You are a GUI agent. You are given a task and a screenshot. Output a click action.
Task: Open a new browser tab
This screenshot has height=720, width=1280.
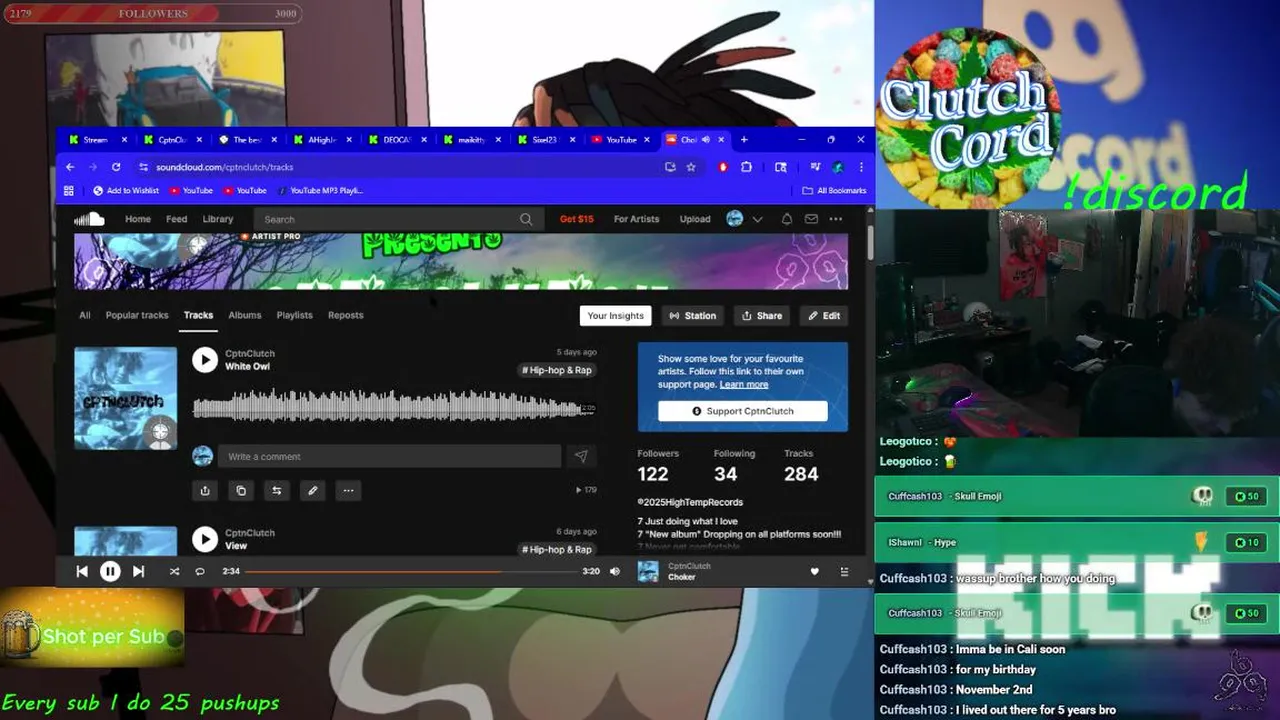click(x=744, y=139)
